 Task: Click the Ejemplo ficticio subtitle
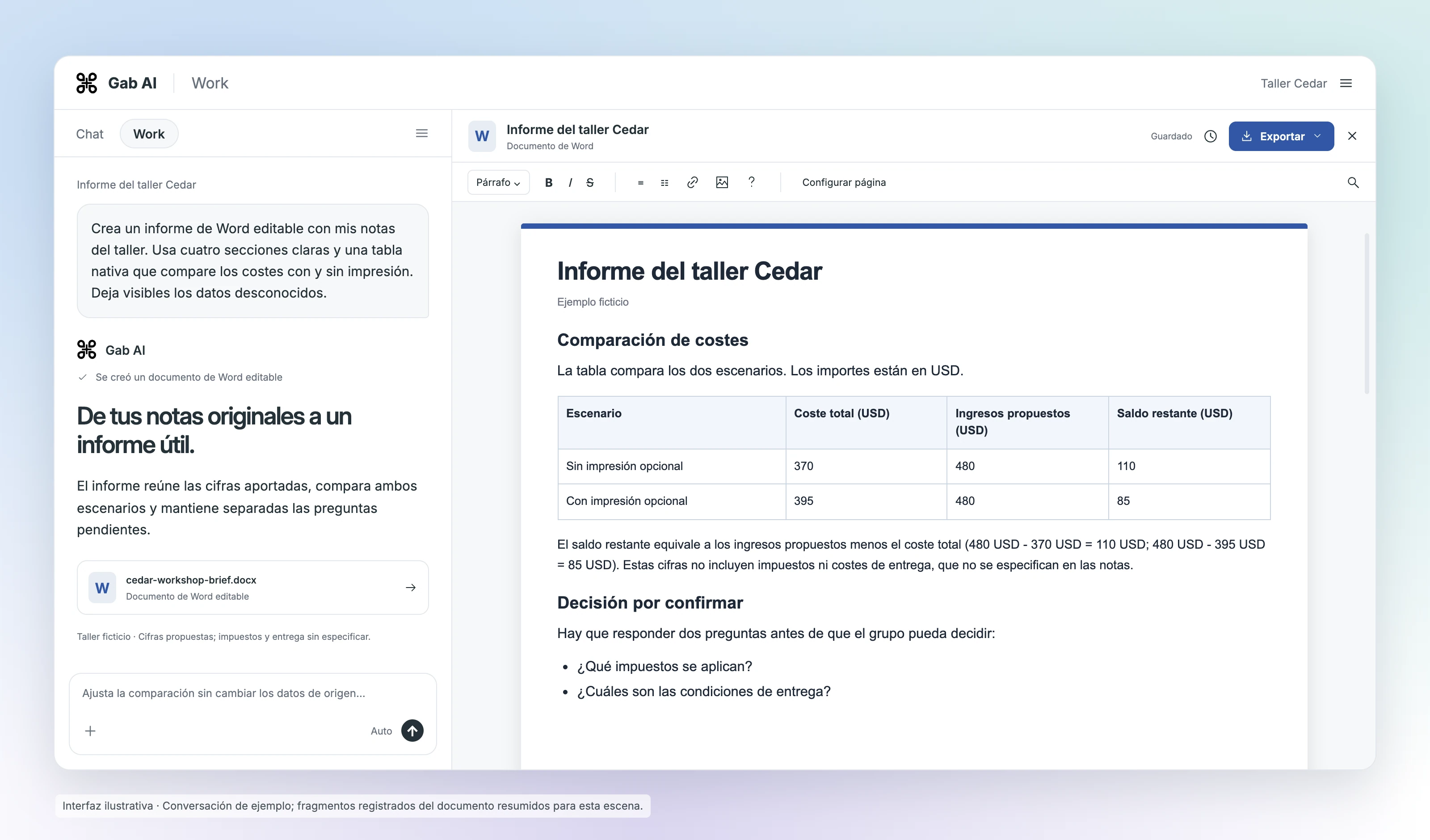click(x=593, y=302)
